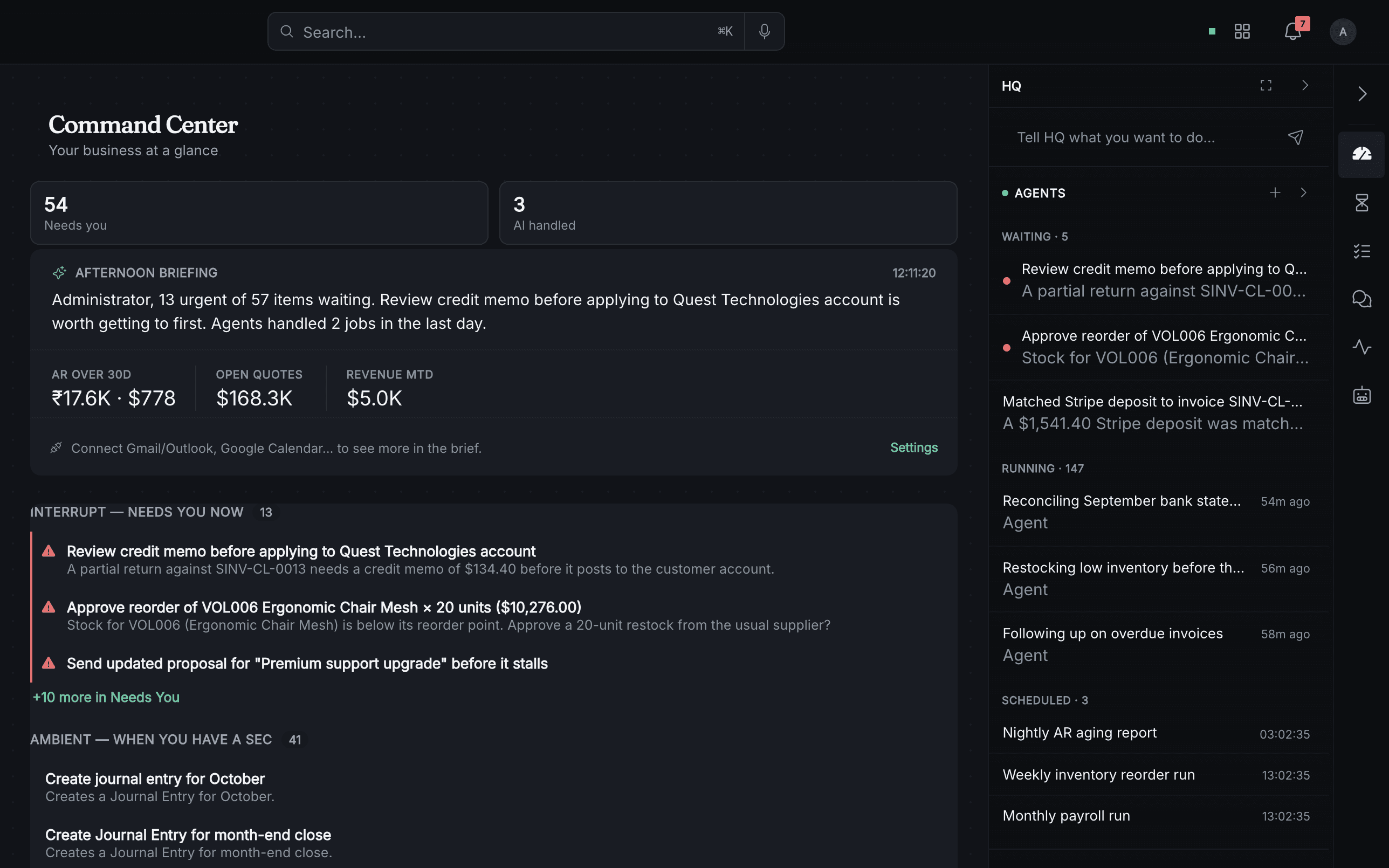Add a new agent with plus icon

[1275, 193]
